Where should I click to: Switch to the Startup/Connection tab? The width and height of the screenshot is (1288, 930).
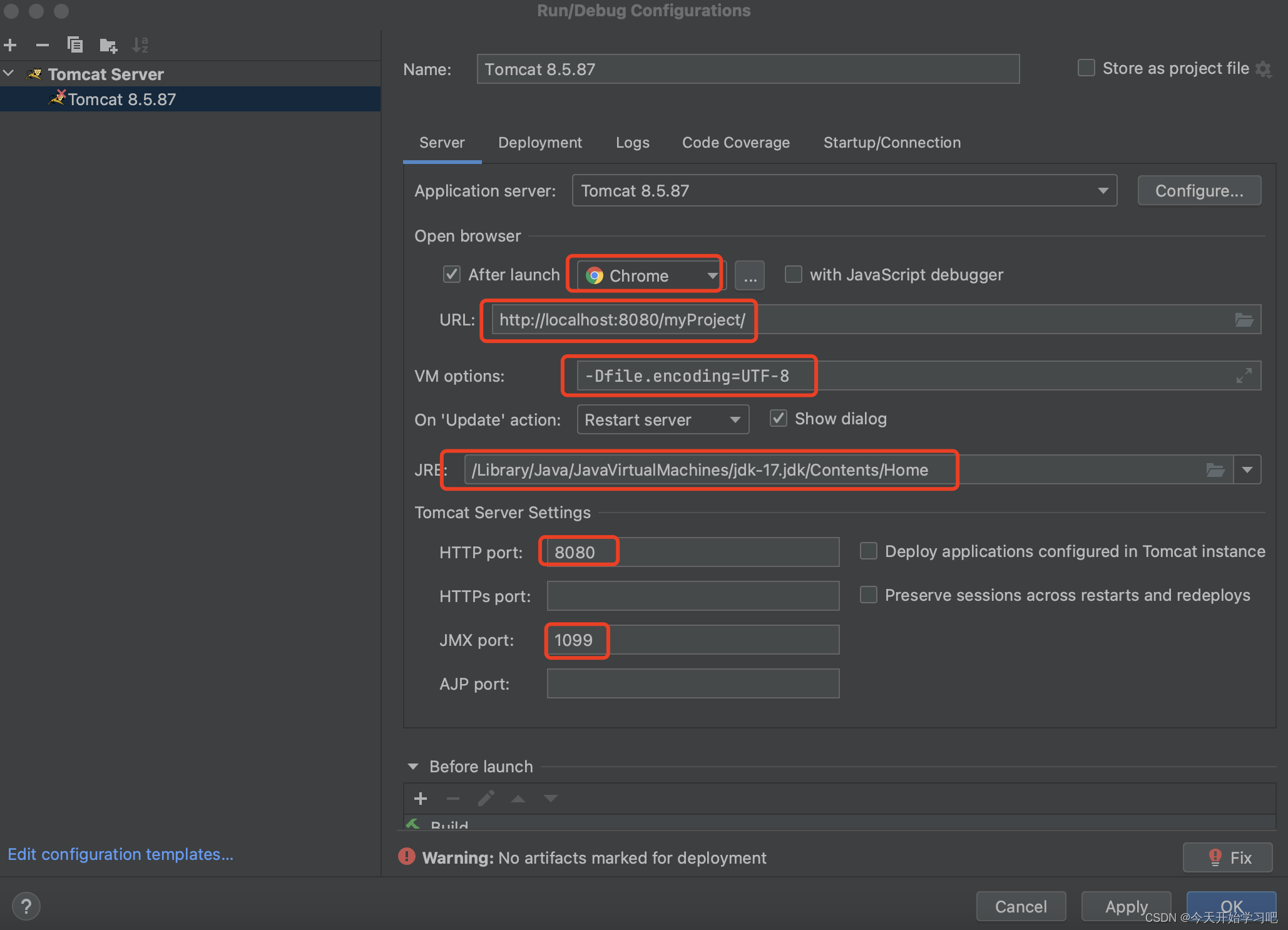point(892,143)
